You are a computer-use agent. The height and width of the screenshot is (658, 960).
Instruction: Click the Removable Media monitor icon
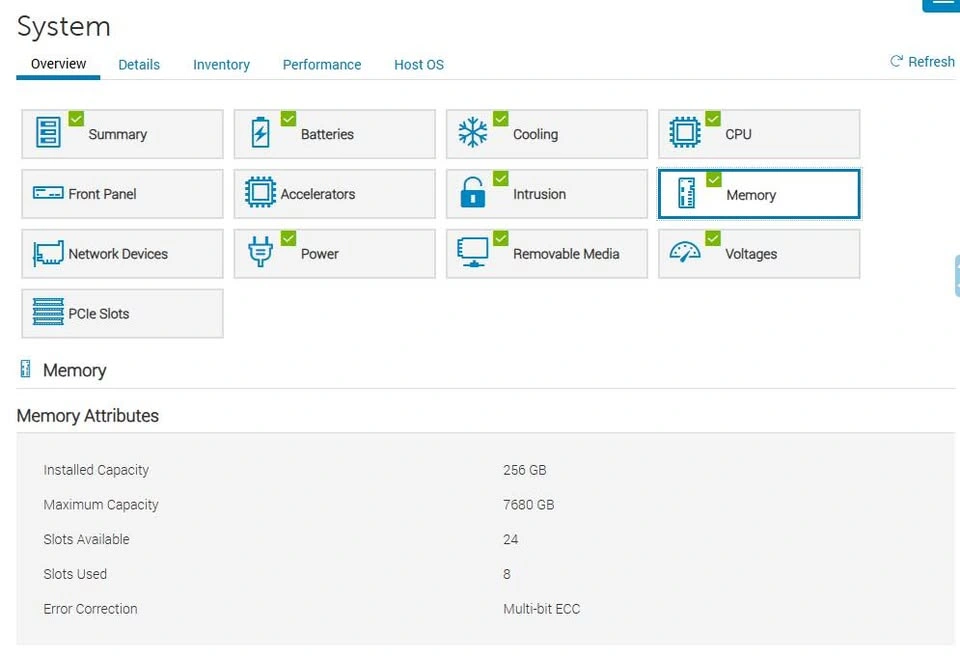(473, 253)
